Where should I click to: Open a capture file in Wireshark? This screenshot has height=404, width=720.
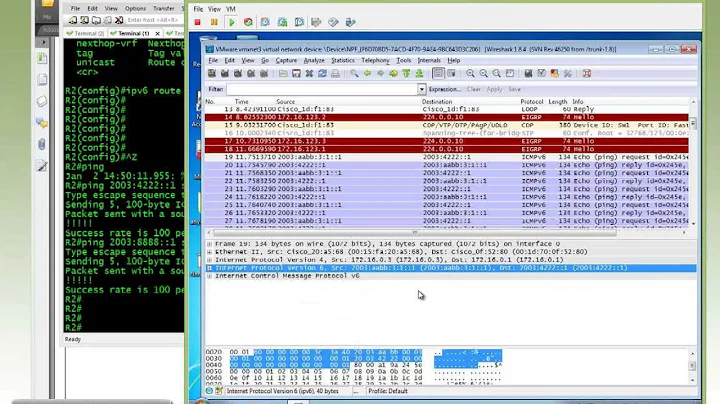coord(283,73)
